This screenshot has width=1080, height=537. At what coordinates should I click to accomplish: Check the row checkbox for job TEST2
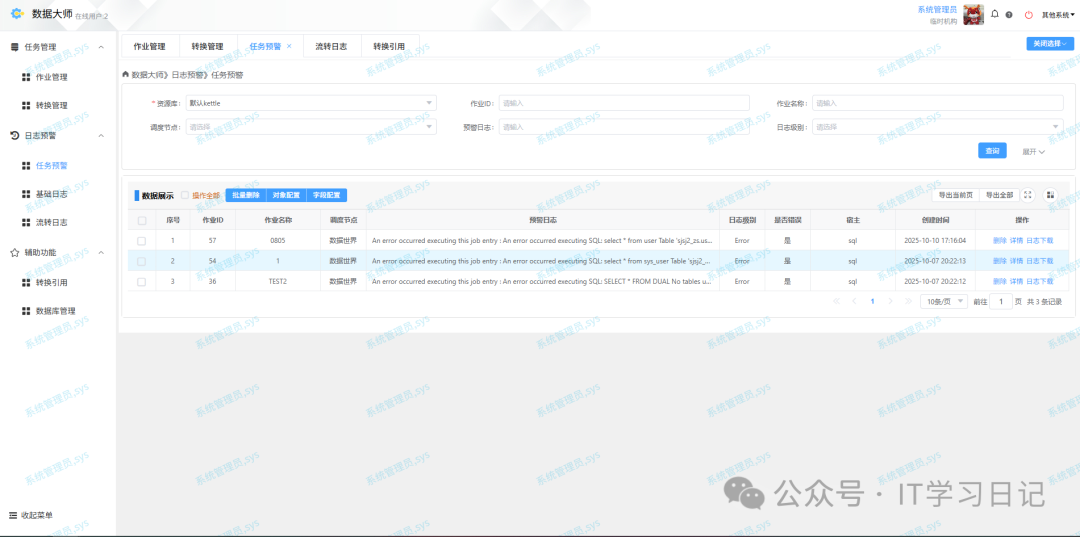pyautogui.click(x=142, y=282)
